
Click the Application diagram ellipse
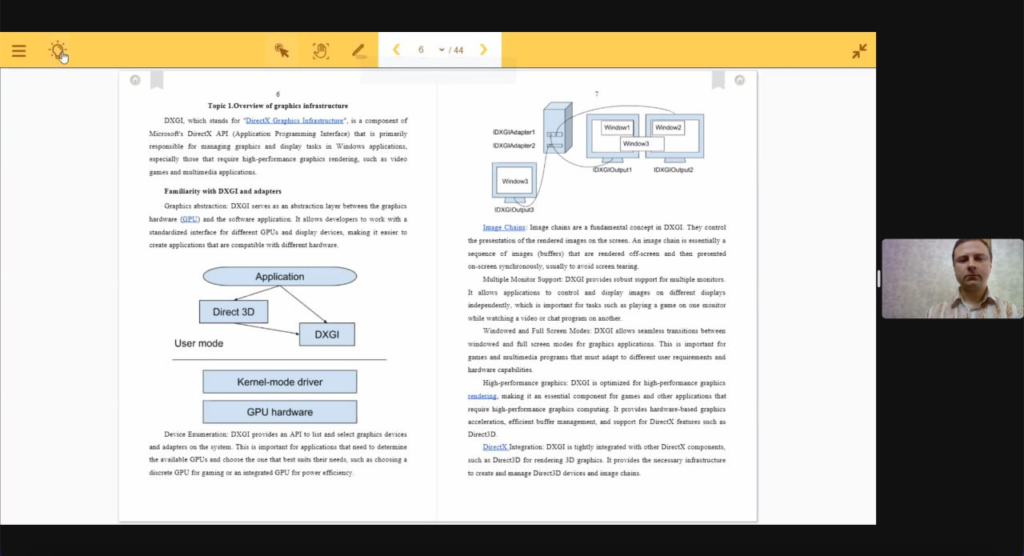tap(280, 276)
